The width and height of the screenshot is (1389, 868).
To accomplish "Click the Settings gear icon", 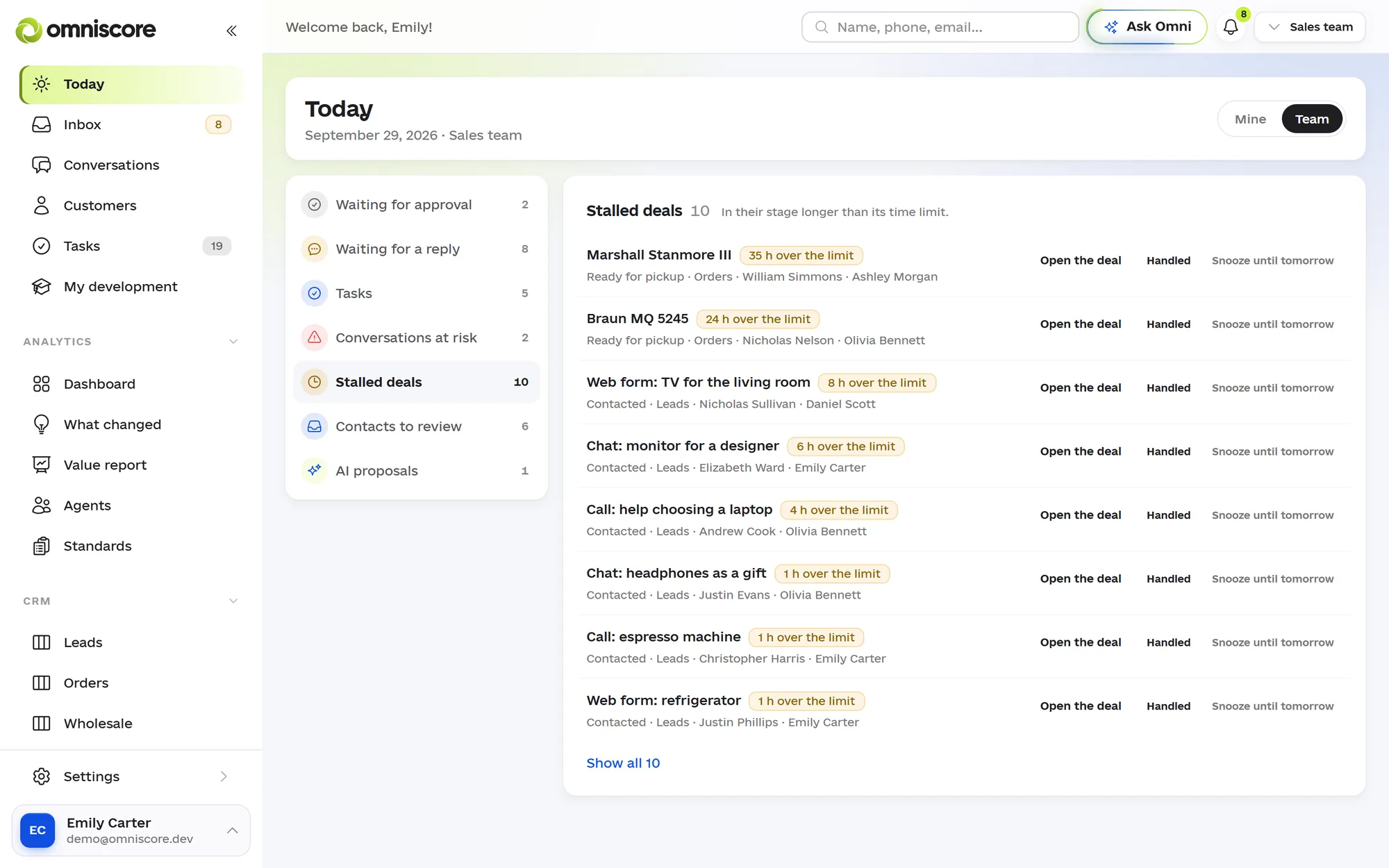I will (x=42, y=776).
